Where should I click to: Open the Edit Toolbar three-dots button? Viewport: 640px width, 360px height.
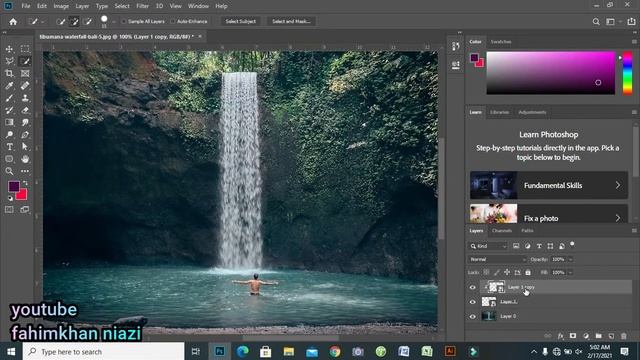[x=25, y=171]
